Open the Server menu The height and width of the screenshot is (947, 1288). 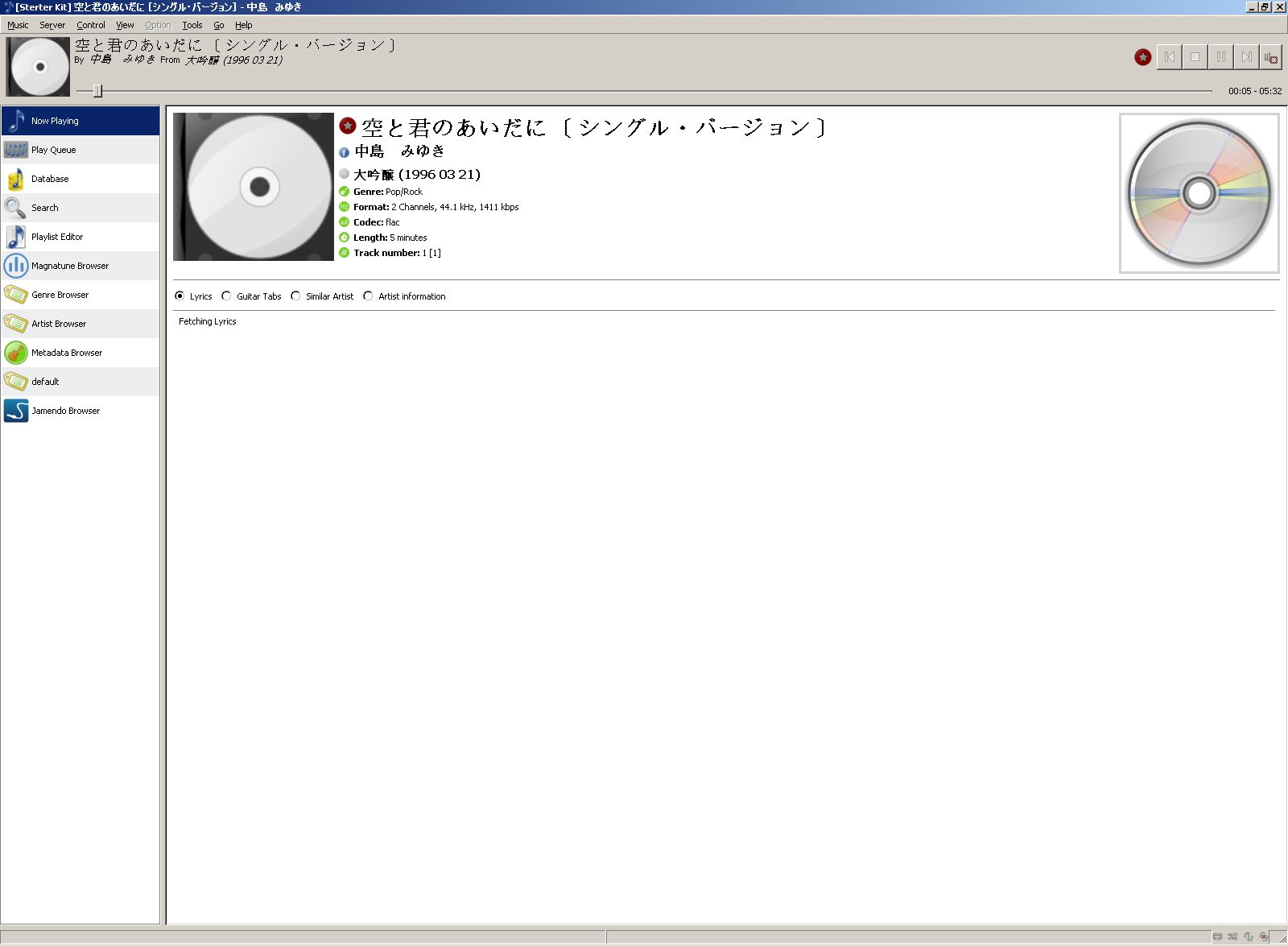52,25
